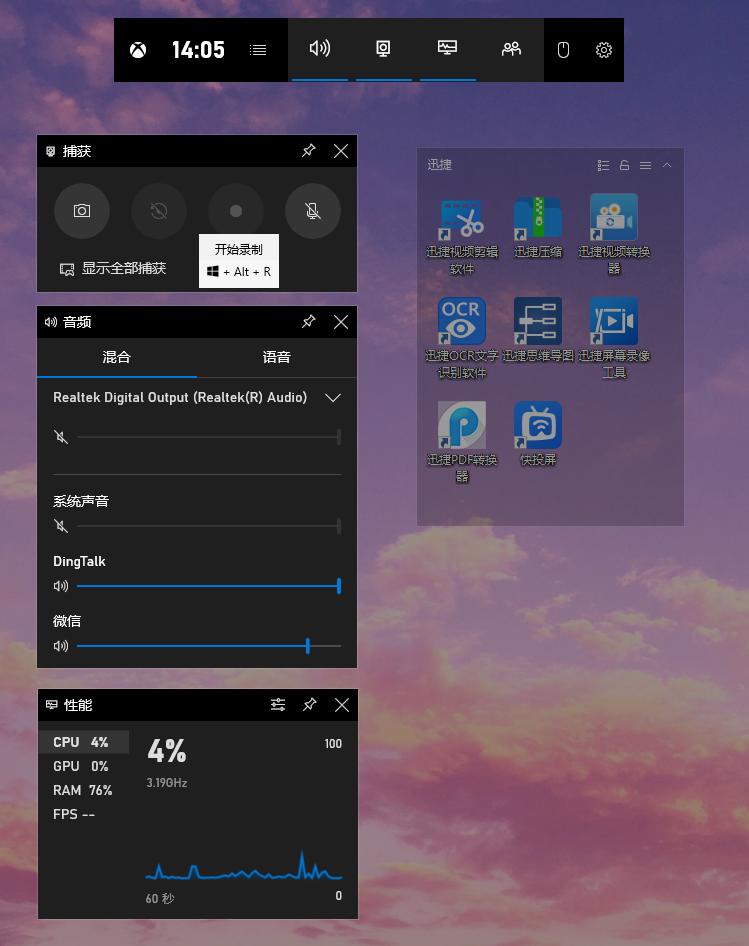The height and width of the screenshot is (946, 749).
Task: Pin the 性能 performance widget
Action: coord(310,705)
